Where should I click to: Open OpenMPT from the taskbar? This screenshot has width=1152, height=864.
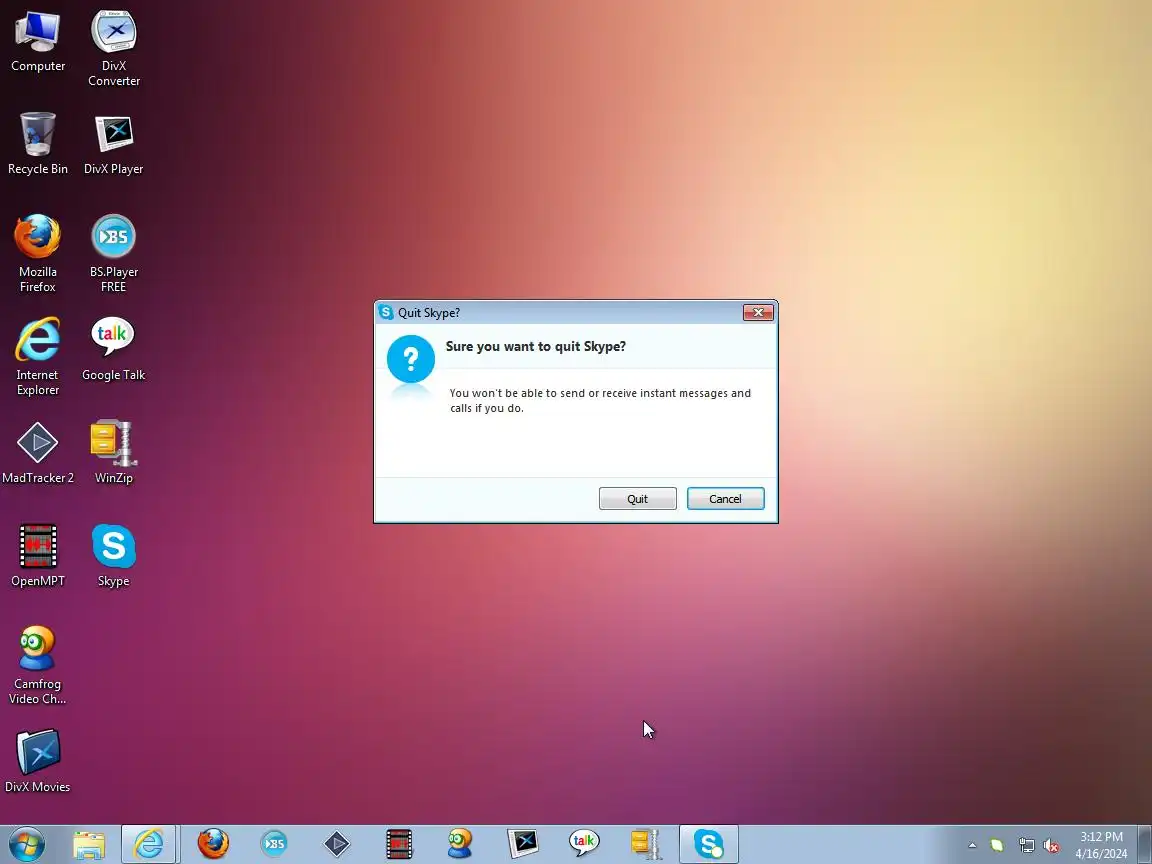(399, 844)
